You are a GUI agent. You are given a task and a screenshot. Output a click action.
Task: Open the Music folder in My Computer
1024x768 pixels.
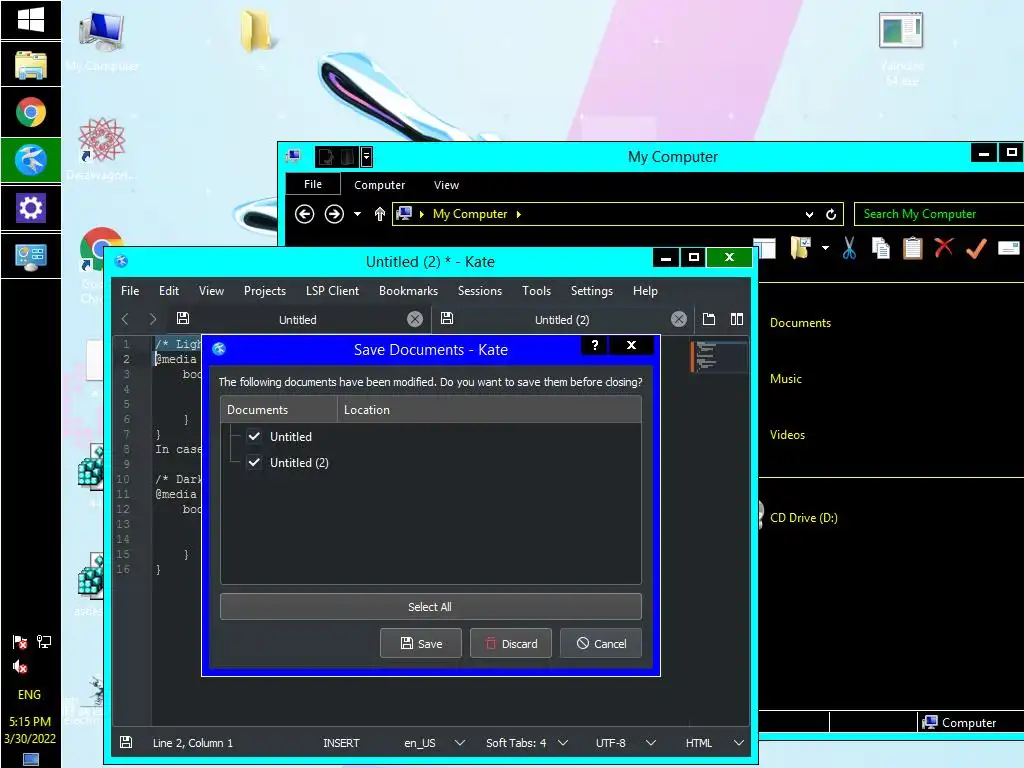[x=786, y=379]
